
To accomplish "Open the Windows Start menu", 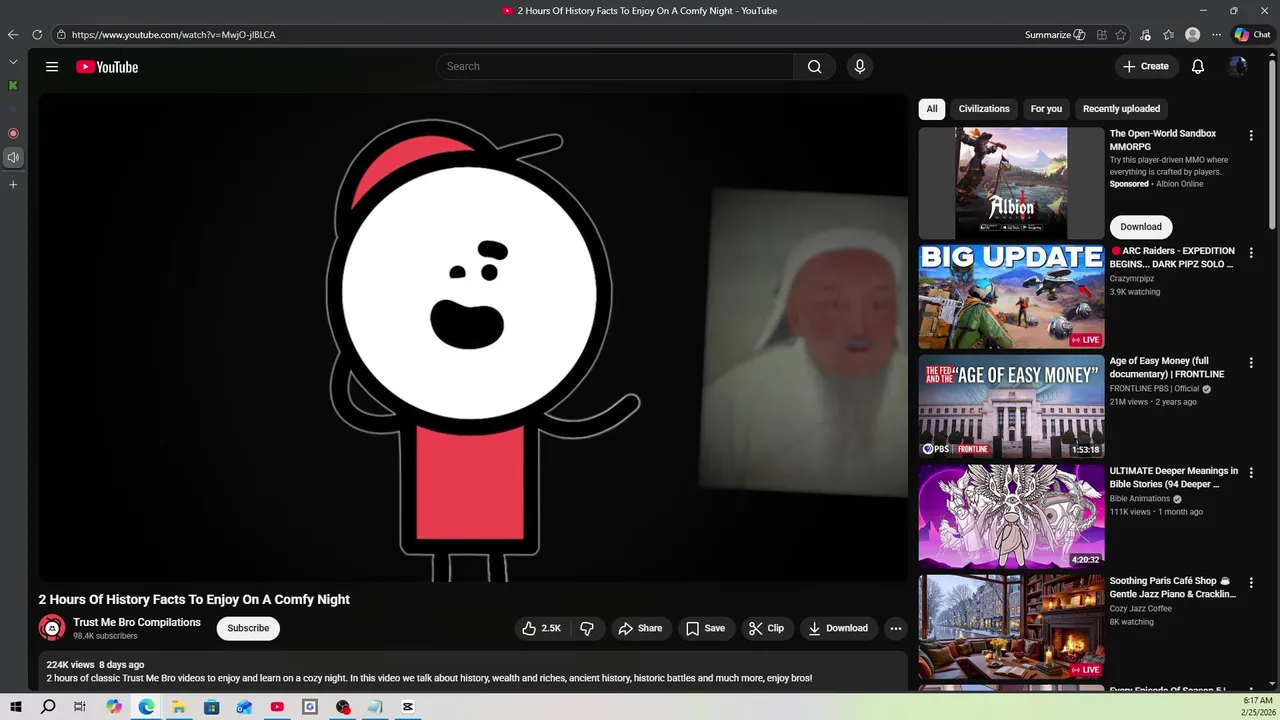I will pos(15,707).
